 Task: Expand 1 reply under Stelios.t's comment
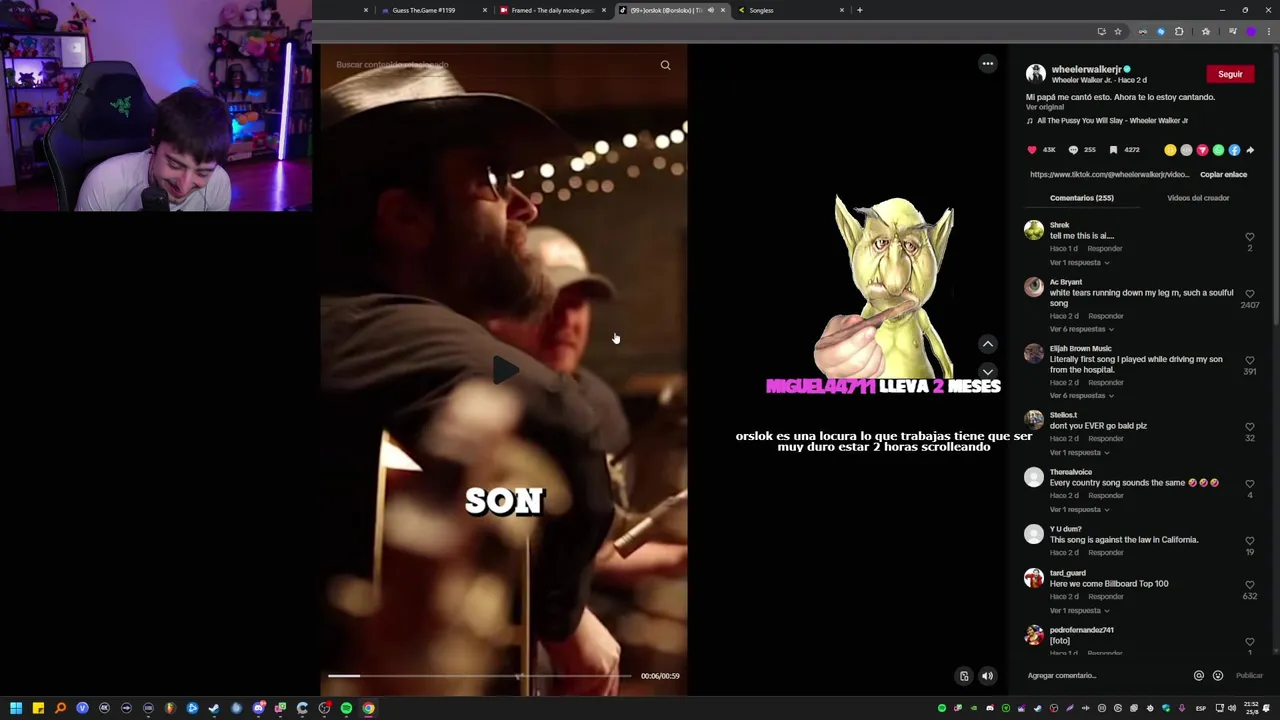tap(1079, 453)
